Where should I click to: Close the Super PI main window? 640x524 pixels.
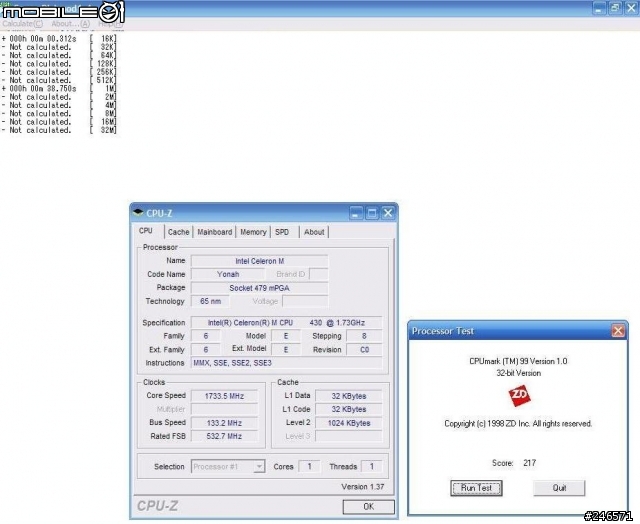631,8
